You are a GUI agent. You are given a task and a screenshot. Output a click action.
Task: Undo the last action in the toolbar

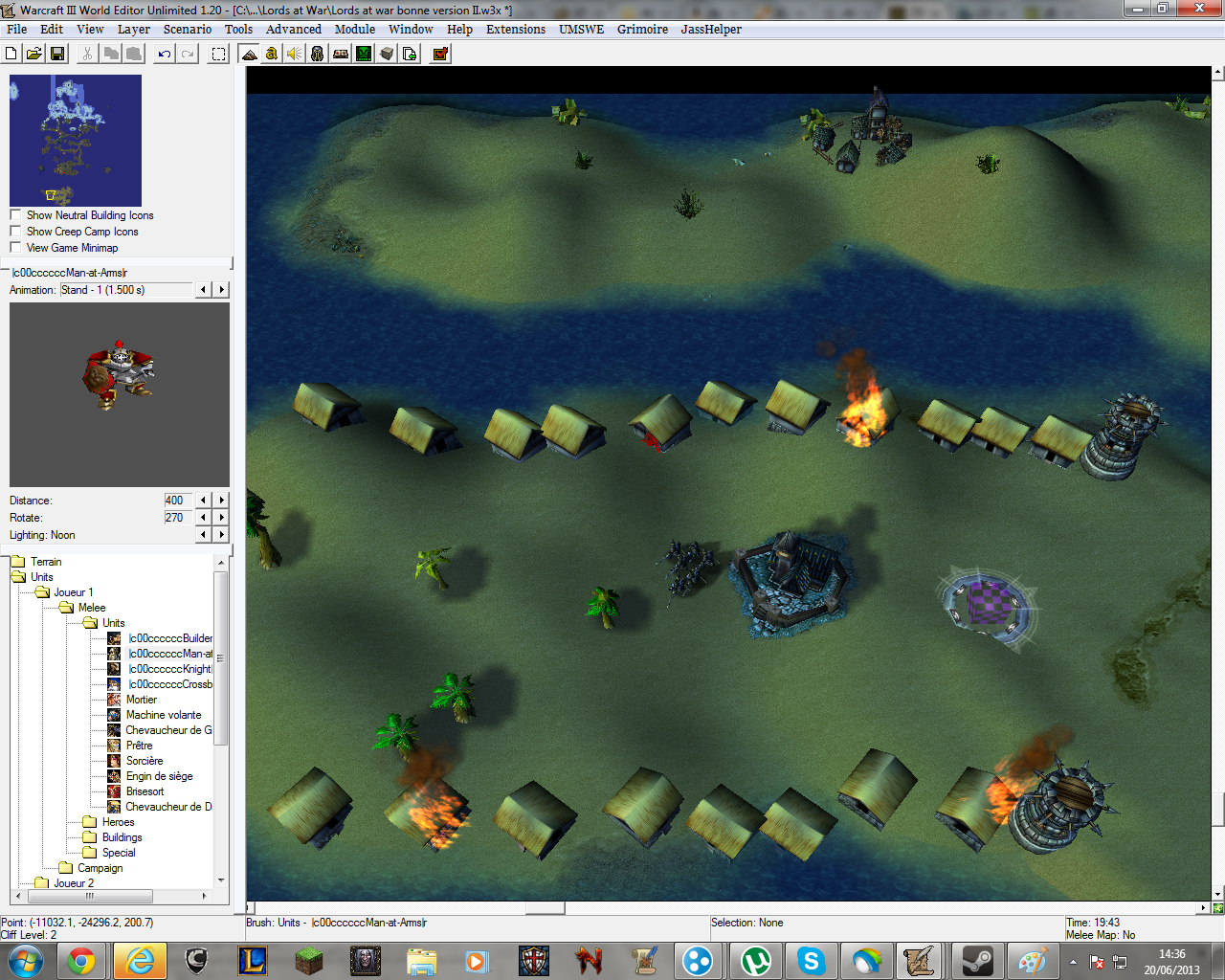pos(165,54)
